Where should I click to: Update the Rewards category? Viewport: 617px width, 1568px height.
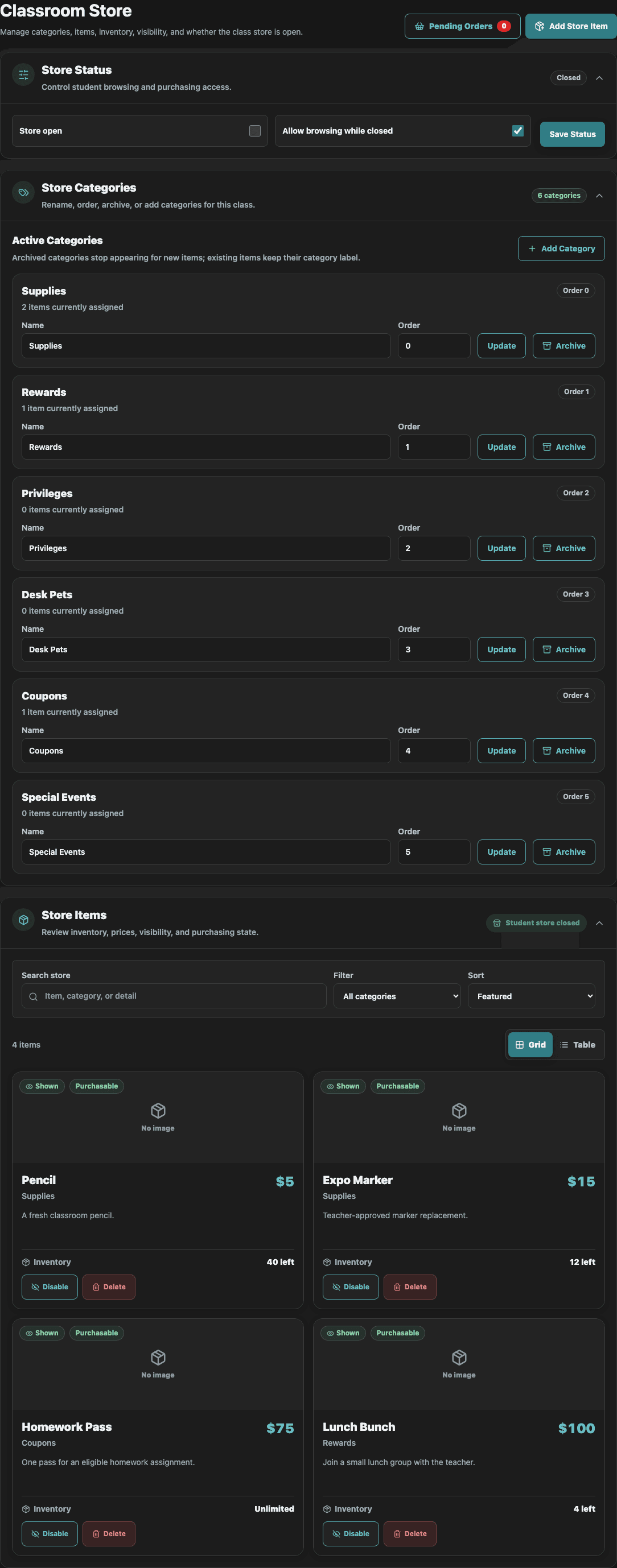coord(501,447)
